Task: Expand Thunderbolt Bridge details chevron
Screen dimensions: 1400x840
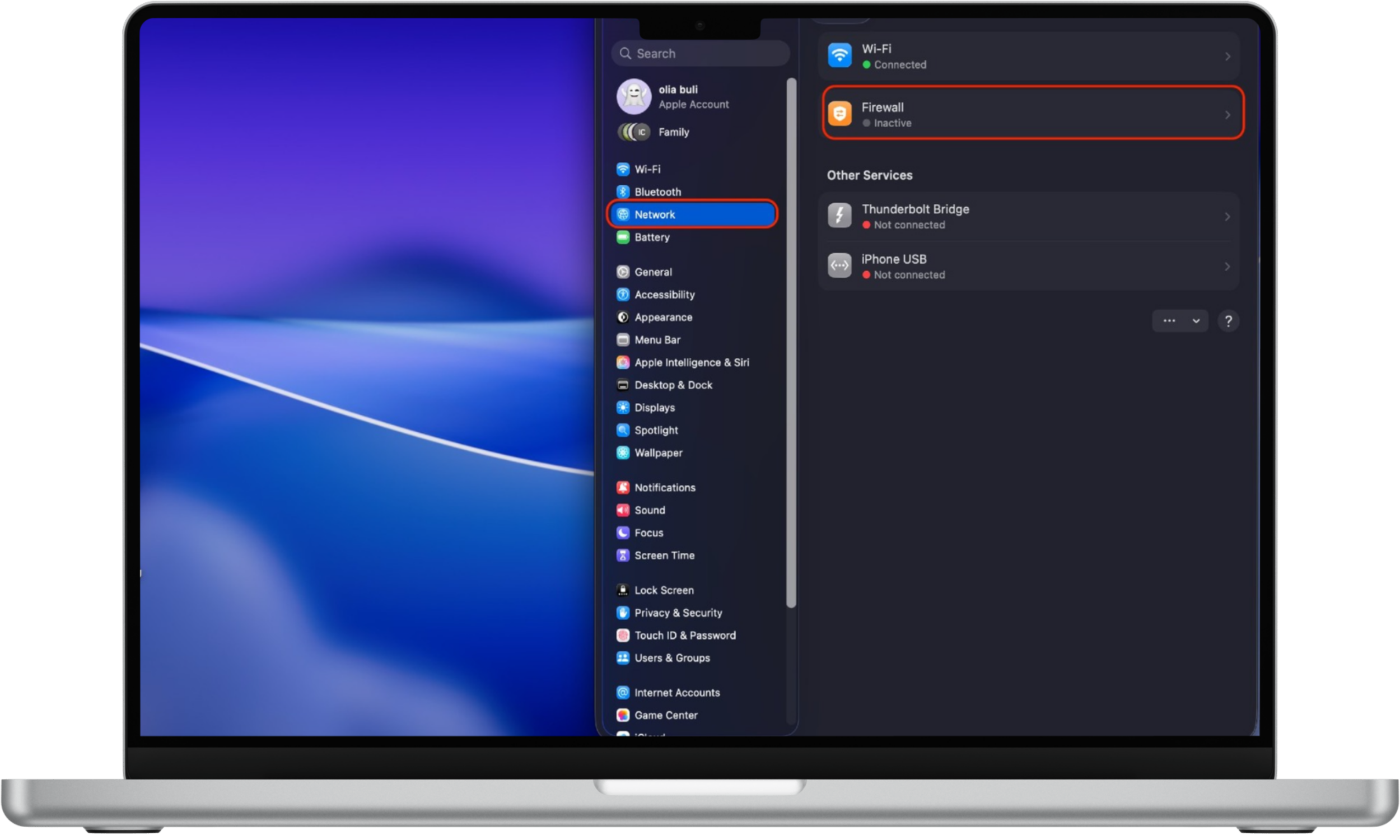Action: pyautogui.click(x=1228, y=216)
